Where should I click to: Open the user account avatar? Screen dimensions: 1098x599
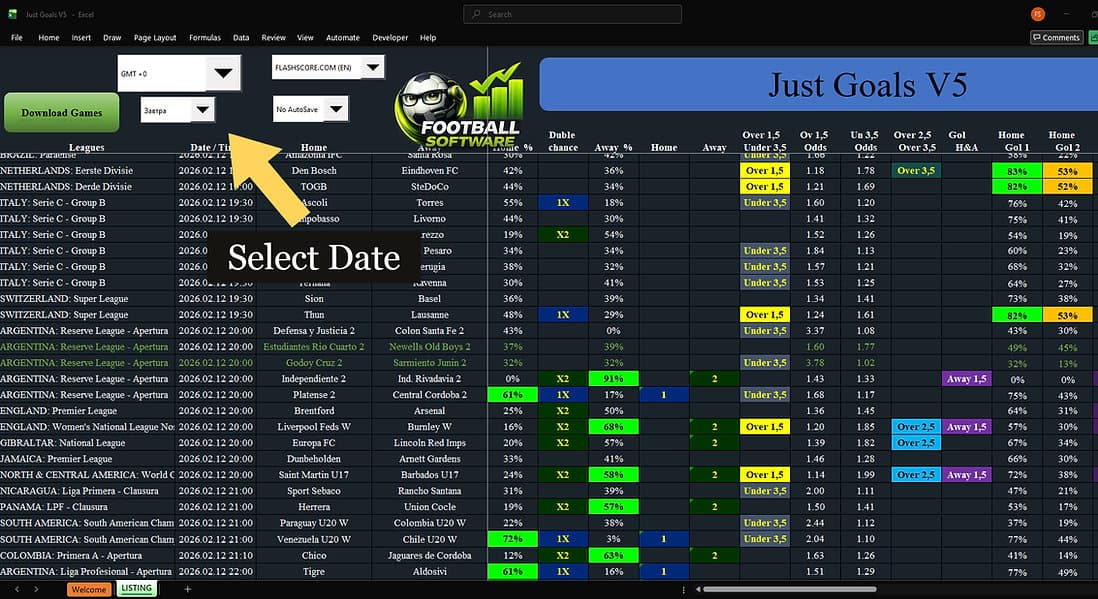(x=1037, y=14)
